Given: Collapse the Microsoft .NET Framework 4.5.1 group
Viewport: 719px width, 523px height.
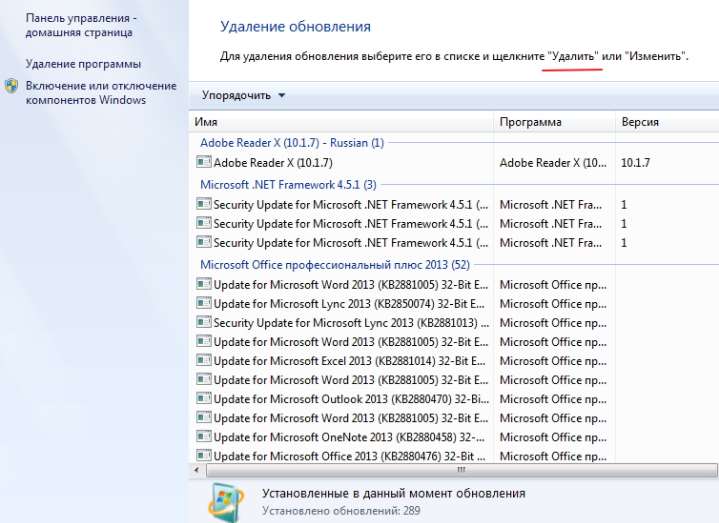Looking at the screenshot, I should pyautogui.click(x=288, y=184).
